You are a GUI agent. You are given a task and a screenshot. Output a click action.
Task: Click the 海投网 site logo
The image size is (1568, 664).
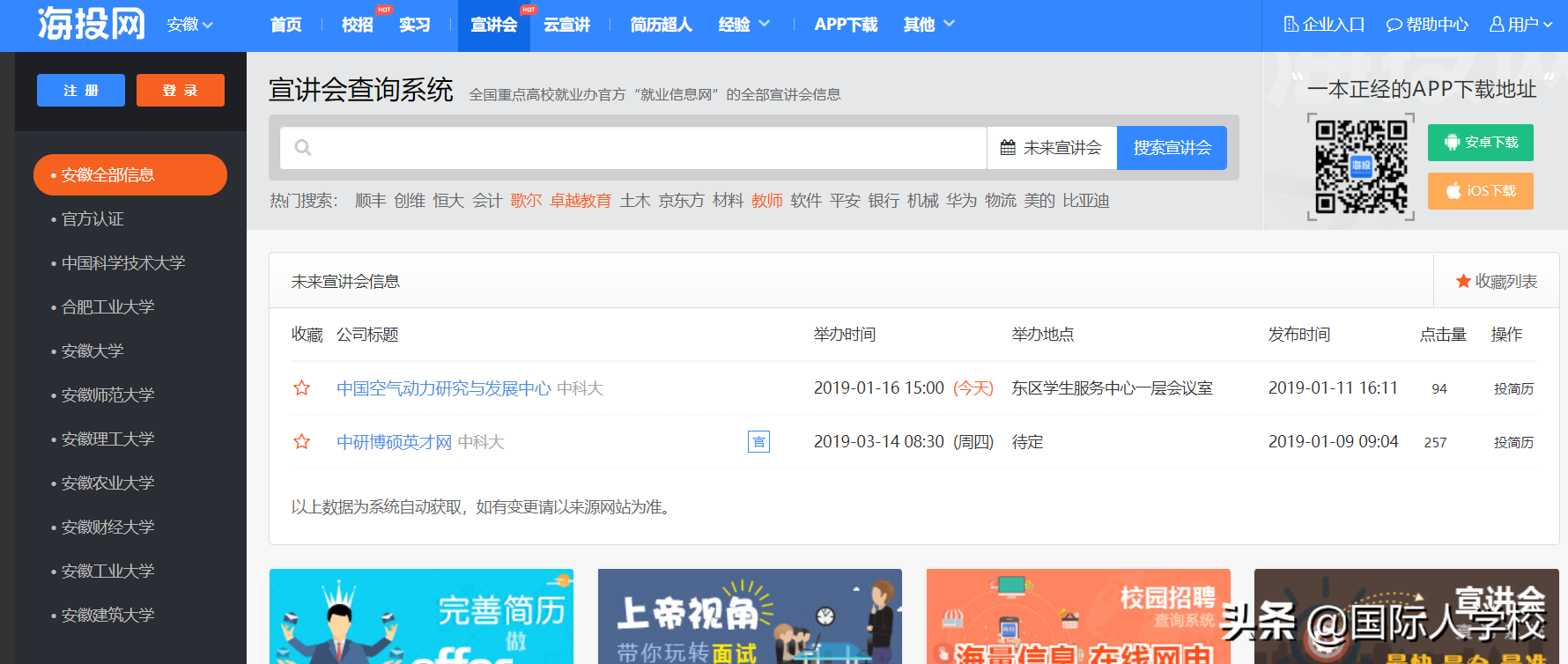coord(91,24)
